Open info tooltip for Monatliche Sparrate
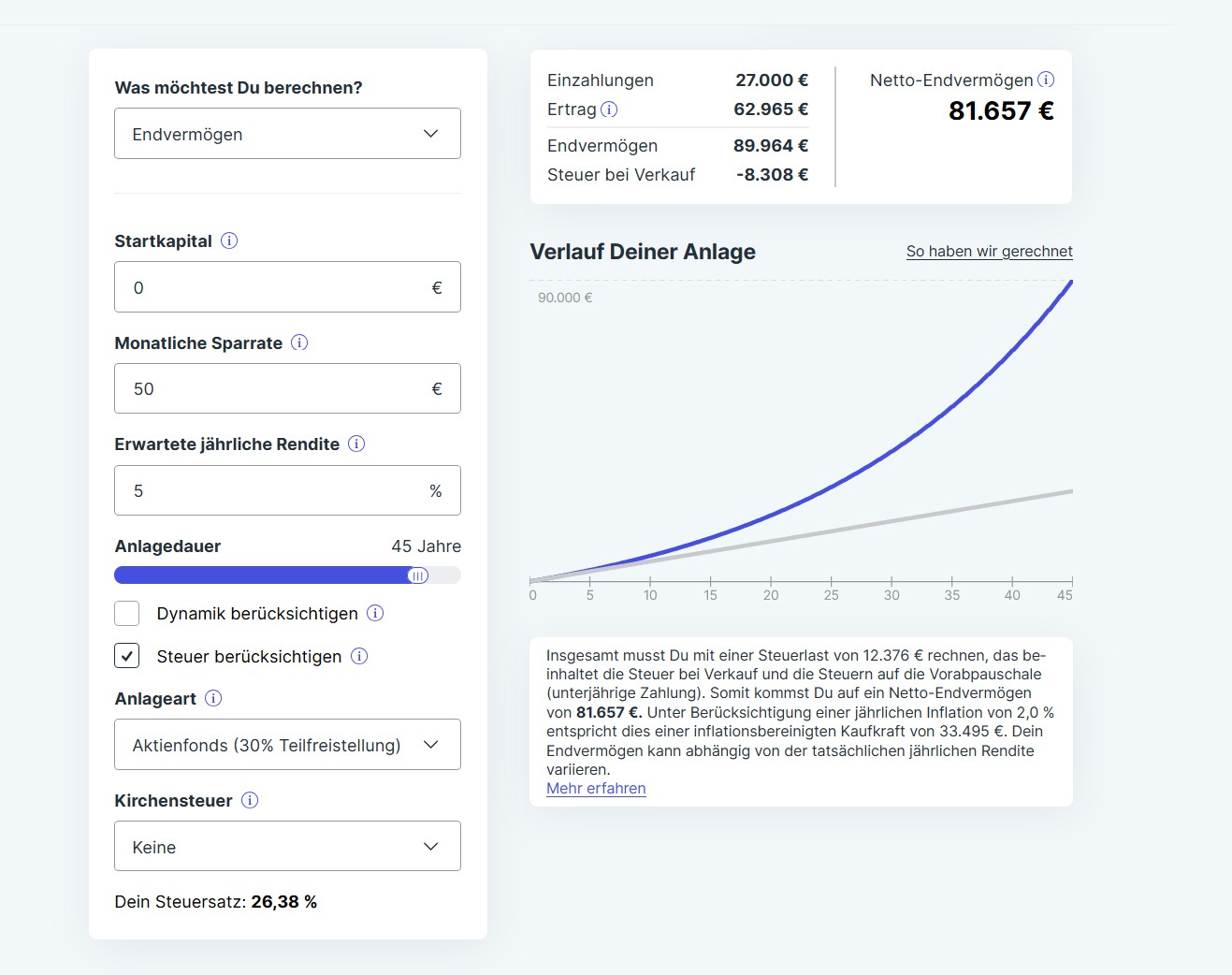The width and height of the screenshot is (1232, 975). pos(299,342)
